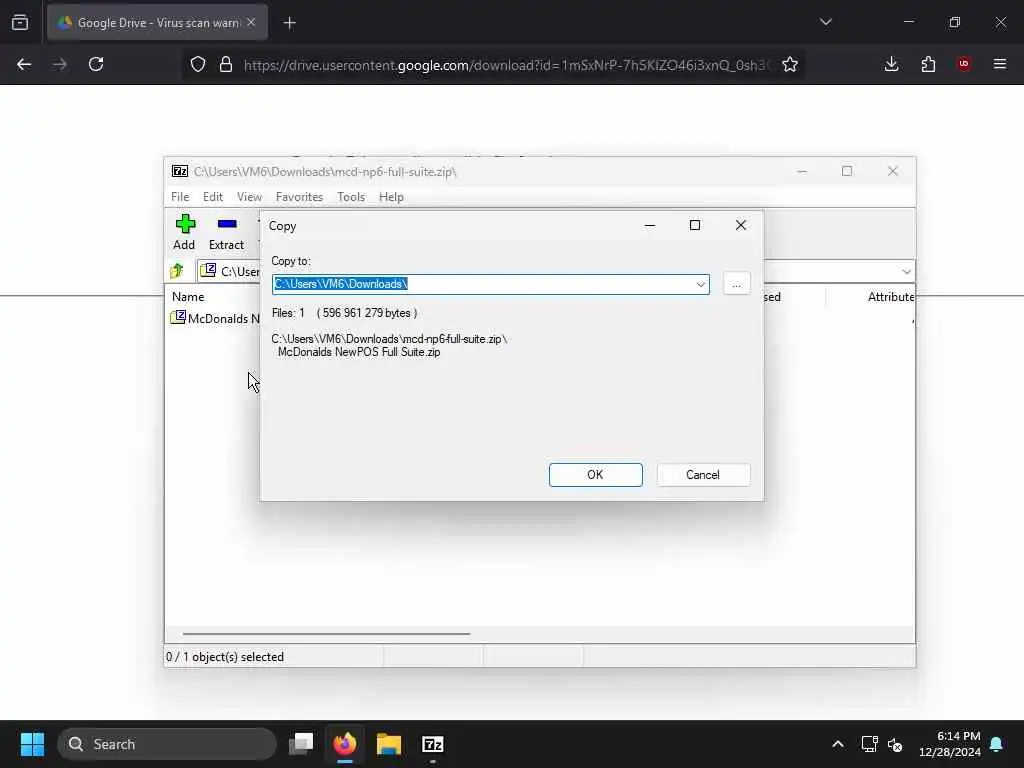Click the site security padlock icon
Screen dimensions: 1024x768
[226, 64]
